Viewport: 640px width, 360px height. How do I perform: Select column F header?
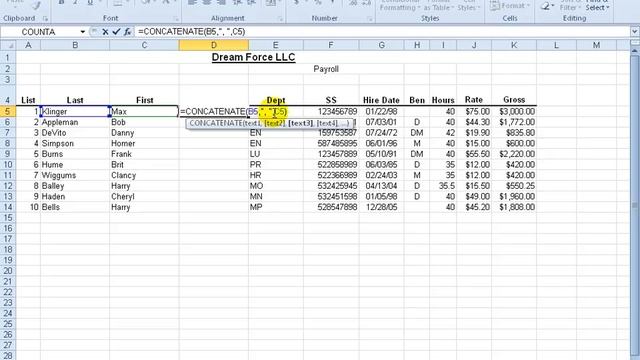331,45
